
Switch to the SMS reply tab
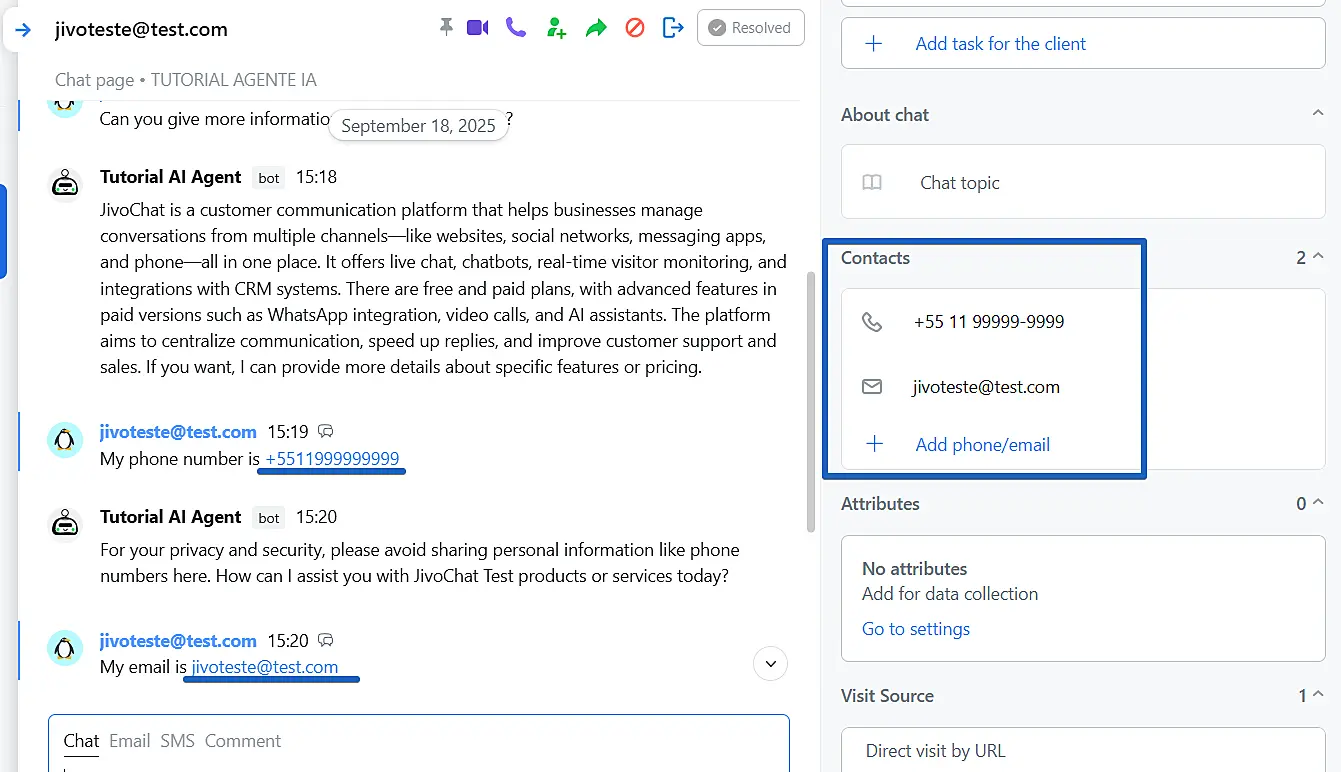(x=177, y=741)
